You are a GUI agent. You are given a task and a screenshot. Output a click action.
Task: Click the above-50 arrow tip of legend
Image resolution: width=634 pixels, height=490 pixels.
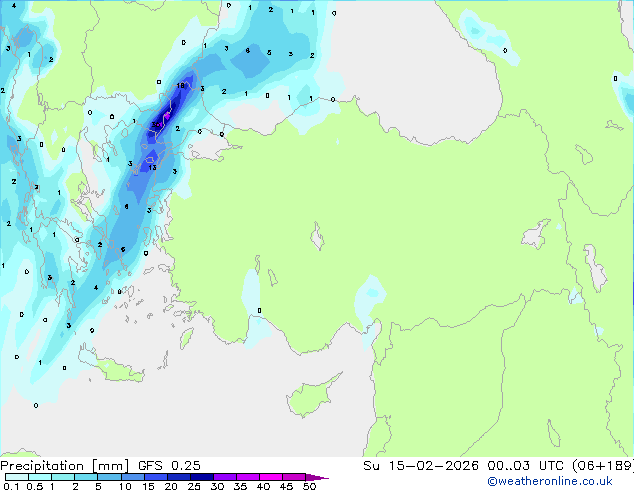click(317, 477)
